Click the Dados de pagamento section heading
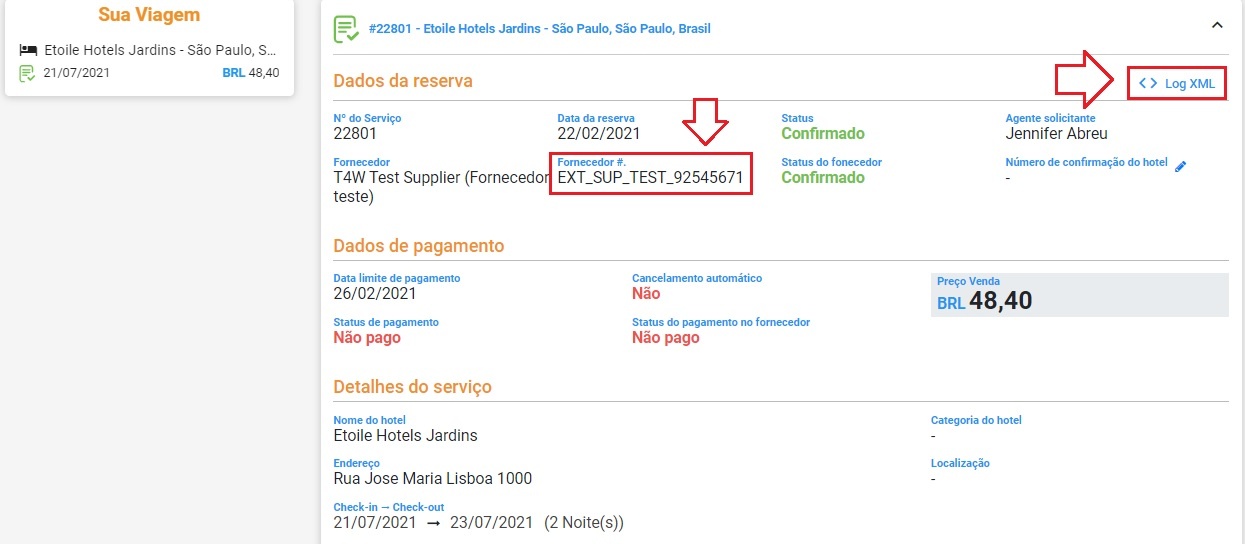Image resolution: width=1245 pixels, height=544 pixels. (418, 246)
